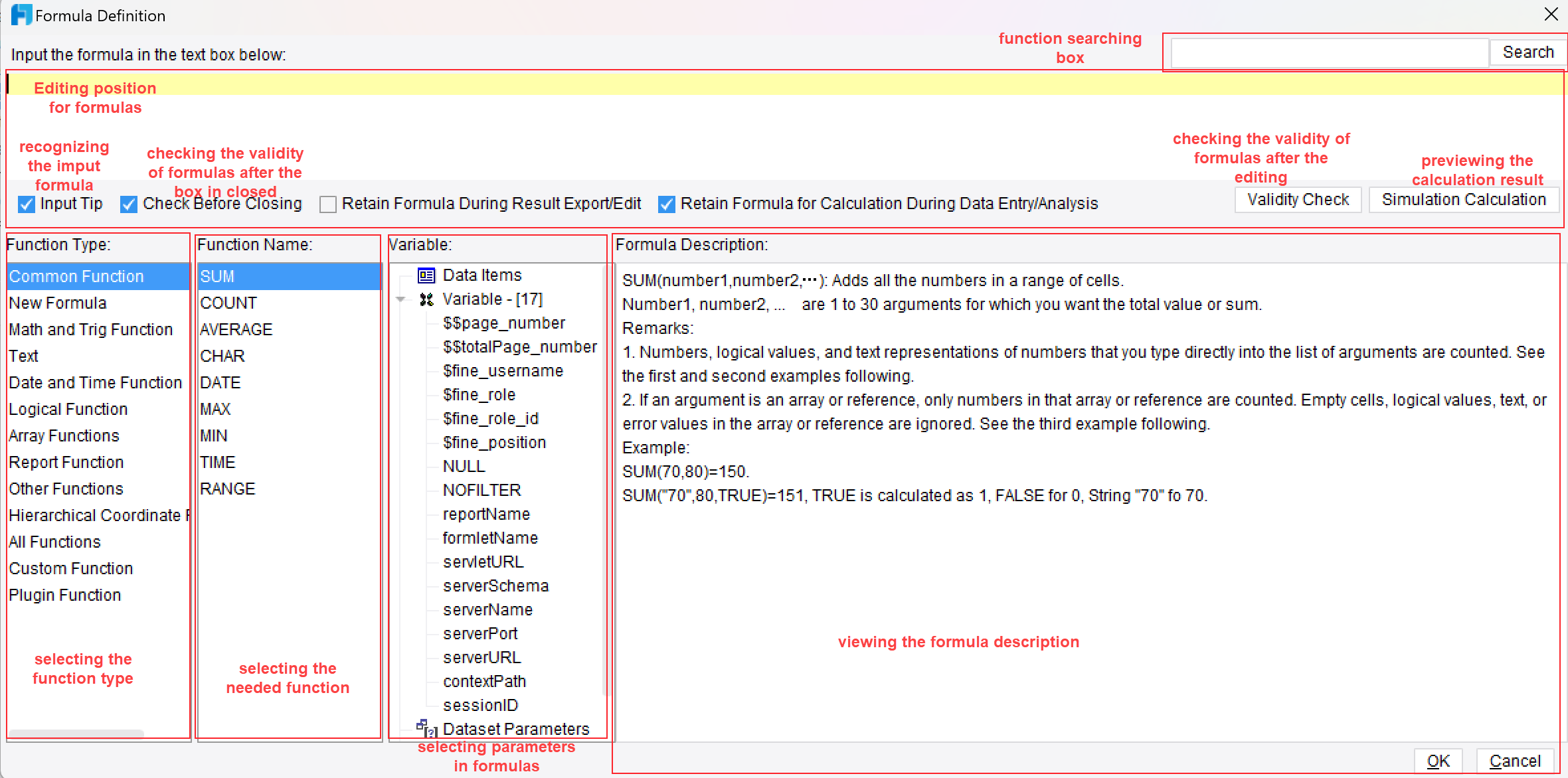
Task: Select the reportName variable
Action: click(x=486, y=514)
